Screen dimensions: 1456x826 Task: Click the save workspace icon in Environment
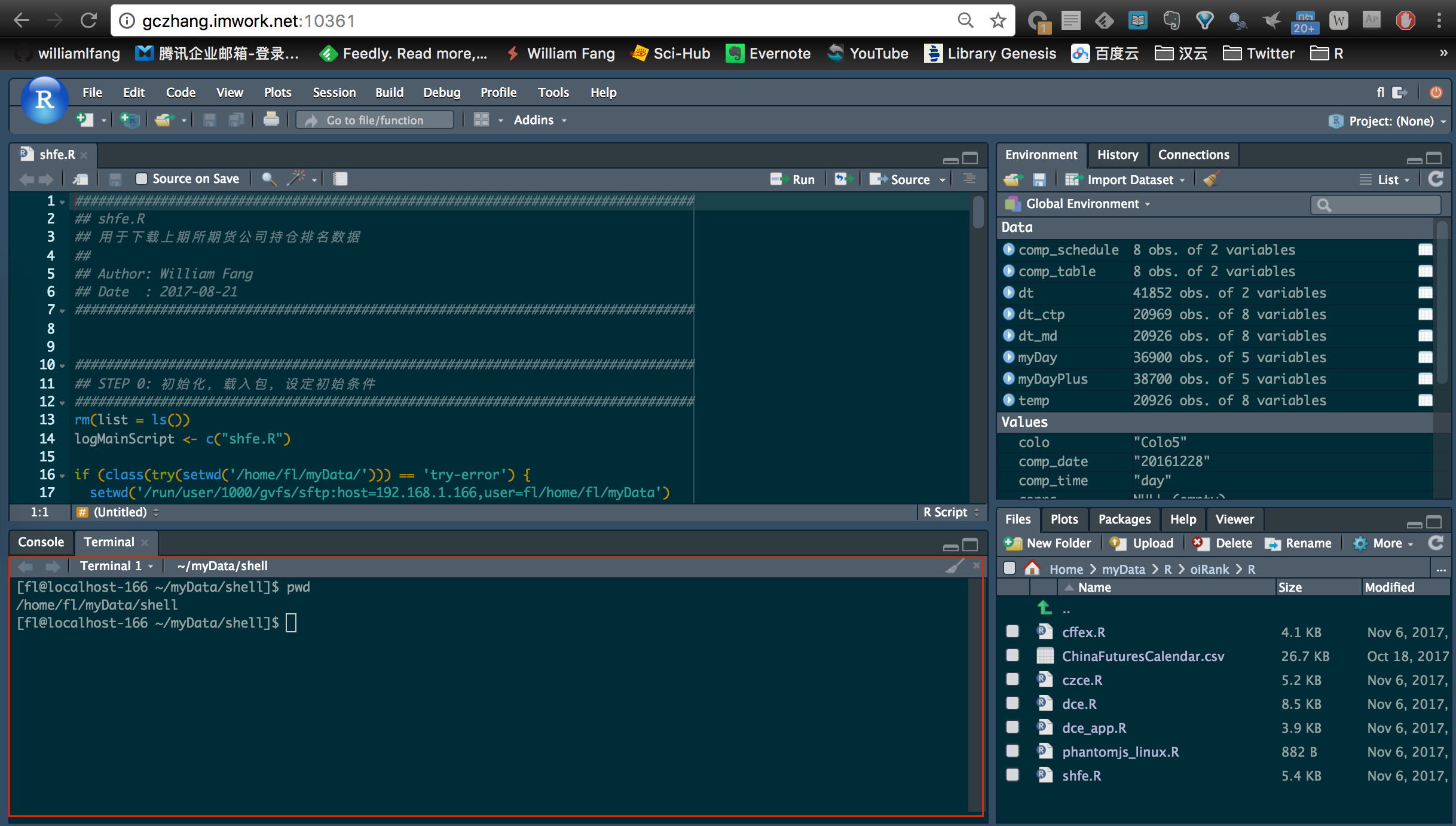click(1039, 179)
